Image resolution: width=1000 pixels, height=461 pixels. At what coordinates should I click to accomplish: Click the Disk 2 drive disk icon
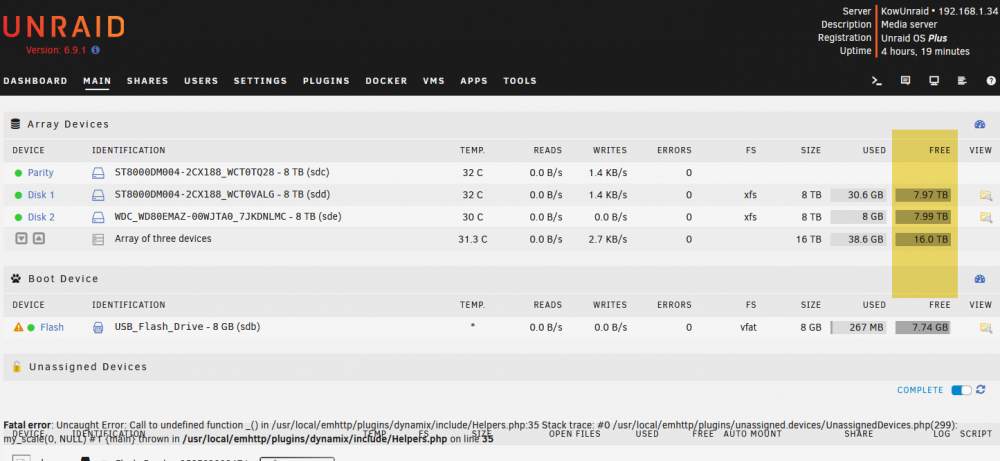[x=98, y=217]
